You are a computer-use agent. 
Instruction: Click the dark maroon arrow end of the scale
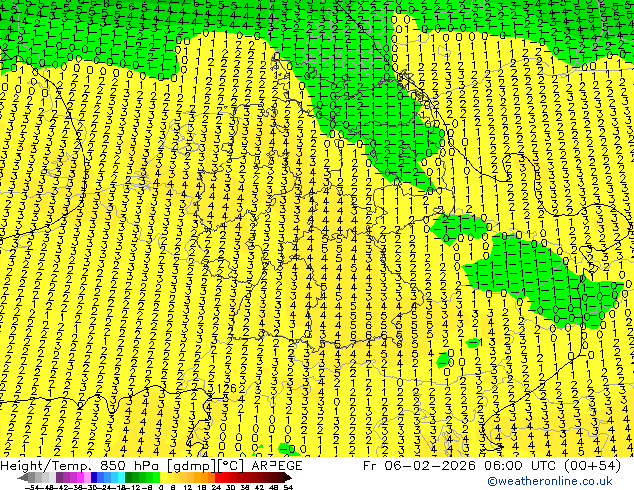(288, 477)
